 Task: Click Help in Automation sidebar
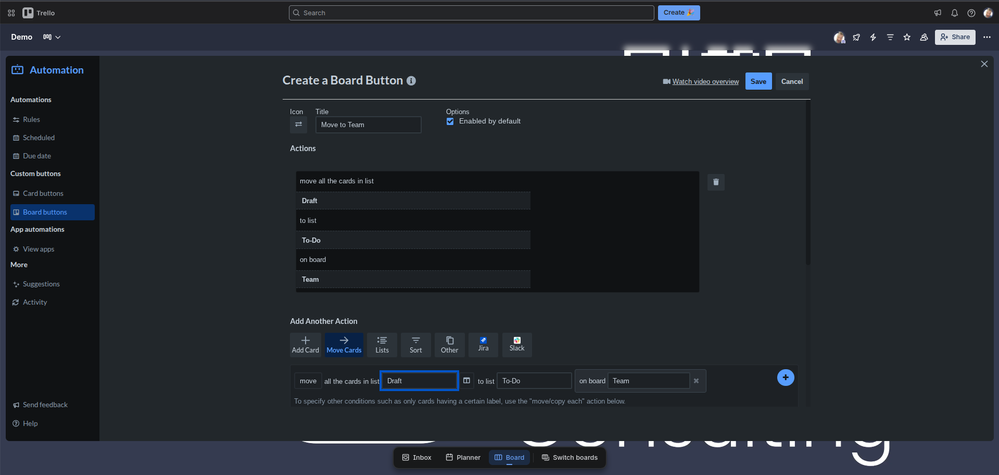30,423
